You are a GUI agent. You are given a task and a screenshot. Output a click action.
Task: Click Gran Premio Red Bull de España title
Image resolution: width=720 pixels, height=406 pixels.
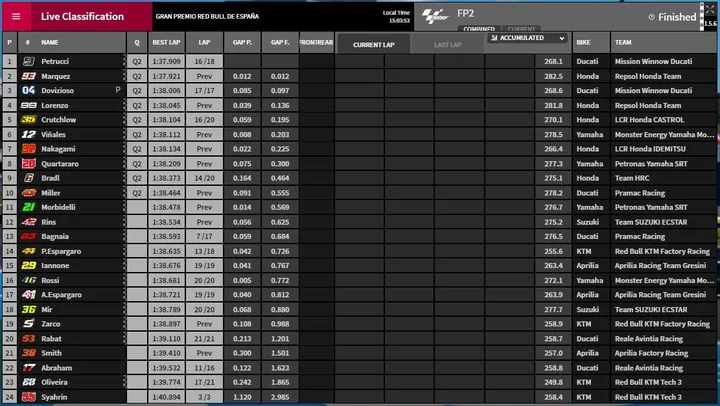tap(207, 16)
